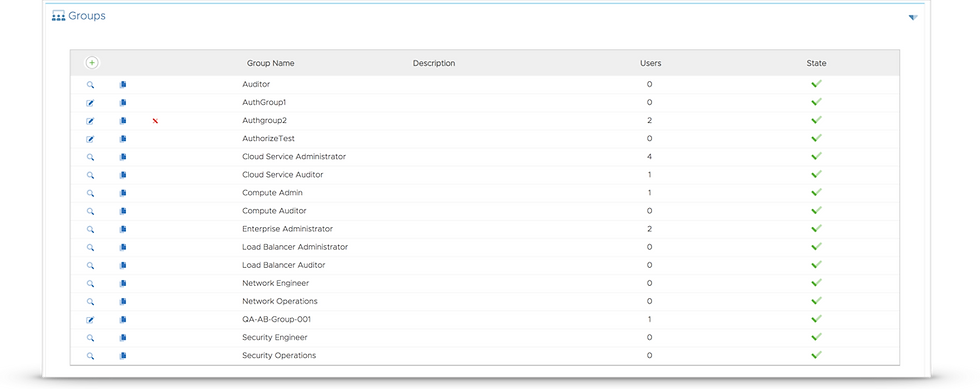View Compute Admin magnifier icon
The image size is (980, 389).
(x=90, y=193)
